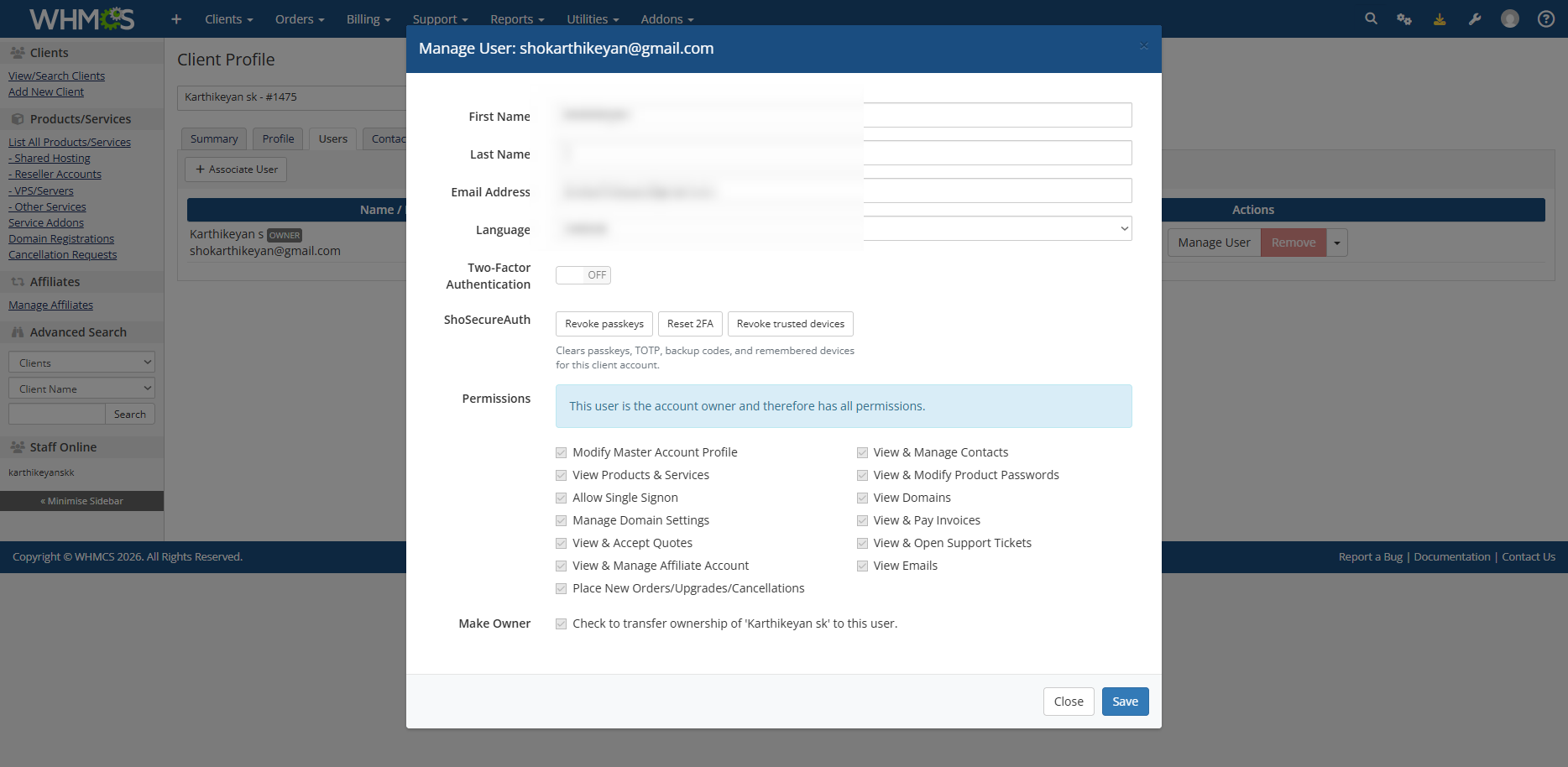This screenshot has width=1568, height=767.
Task: Open the Client Name field dropdown
Action: point(81,389)
